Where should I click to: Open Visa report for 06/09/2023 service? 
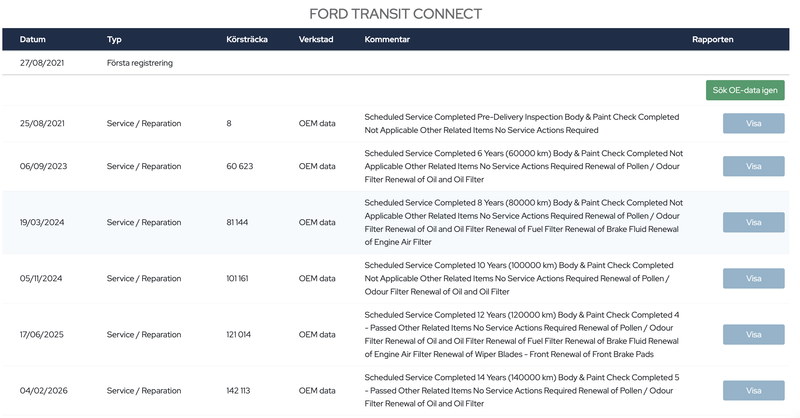click(x=754, y=166)
